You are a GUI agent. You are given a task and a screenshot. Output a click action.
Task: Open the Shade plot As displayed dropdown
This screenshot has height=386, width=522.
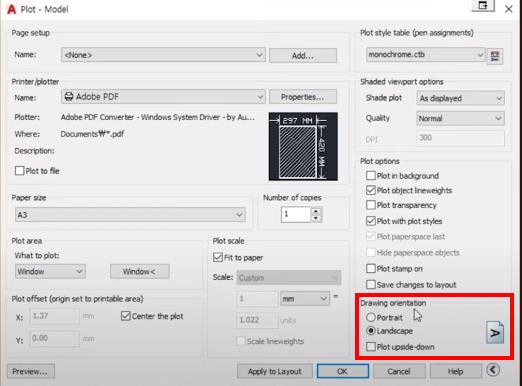(x=460, y=98)
